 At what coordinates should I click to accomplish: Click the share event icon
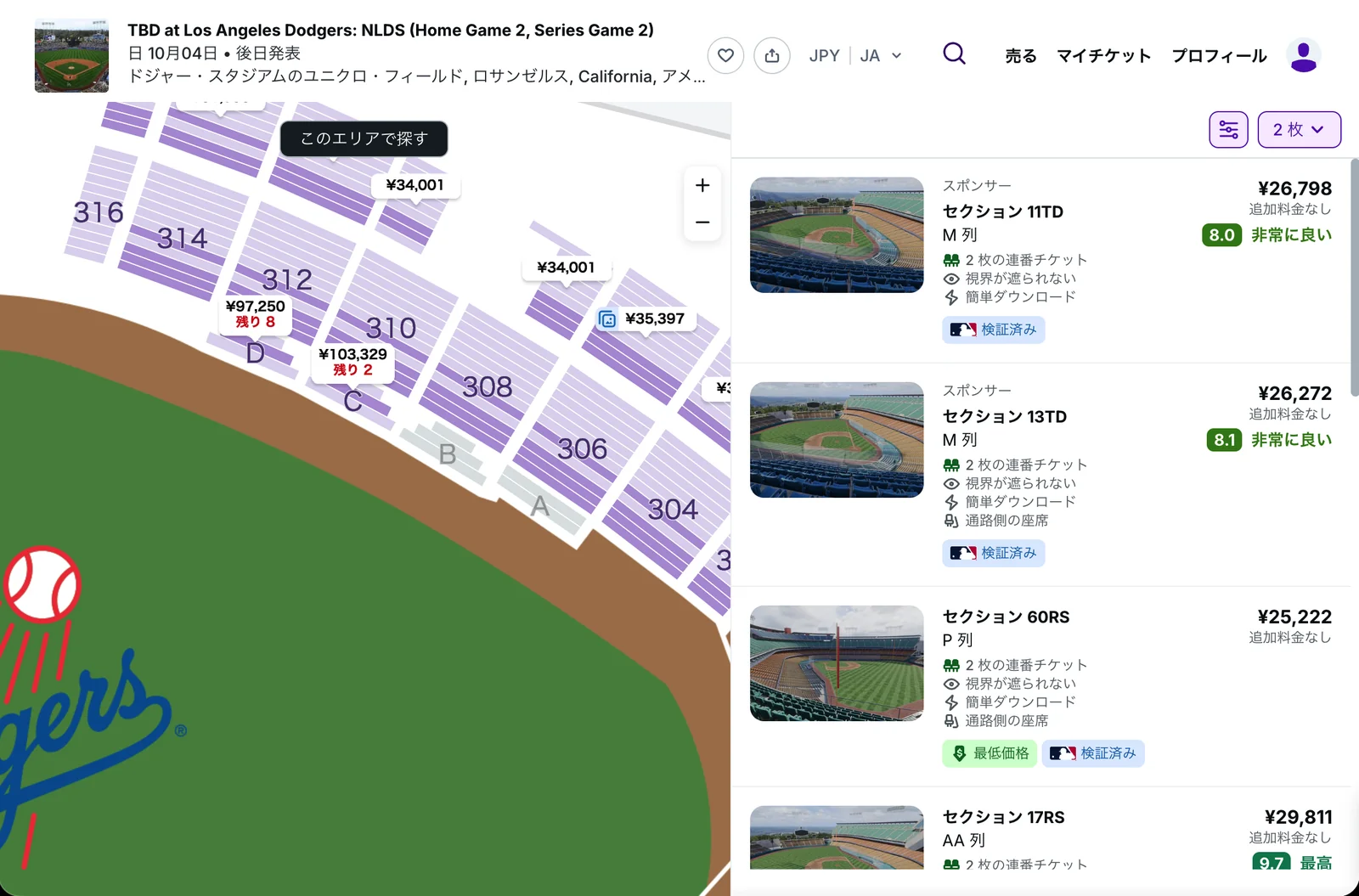[x=772, y=56]
